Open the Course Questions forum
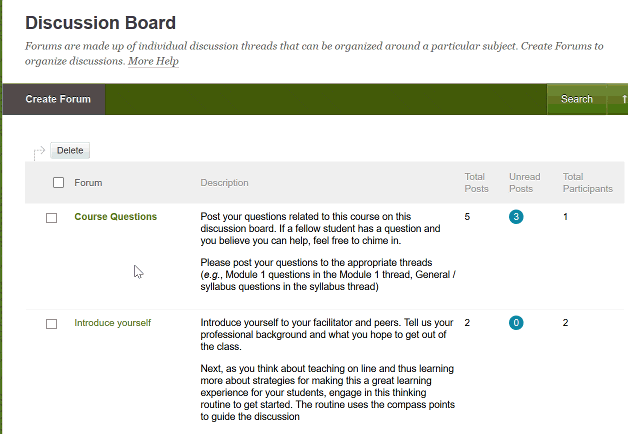 [115, 217]
